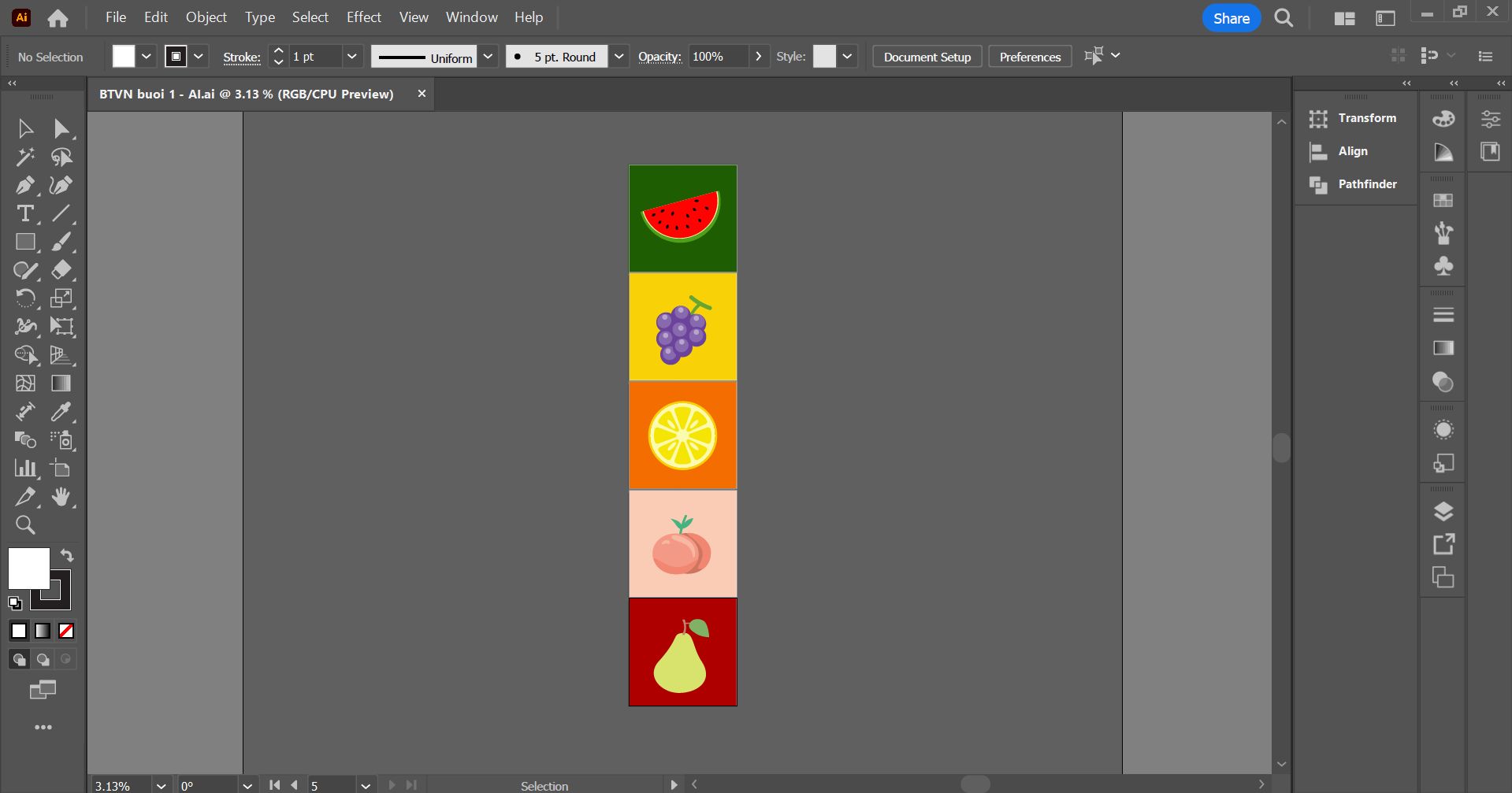
Task: Choose the Magic Wand tool
Action: pyautogui.click(x=25, y=157)
